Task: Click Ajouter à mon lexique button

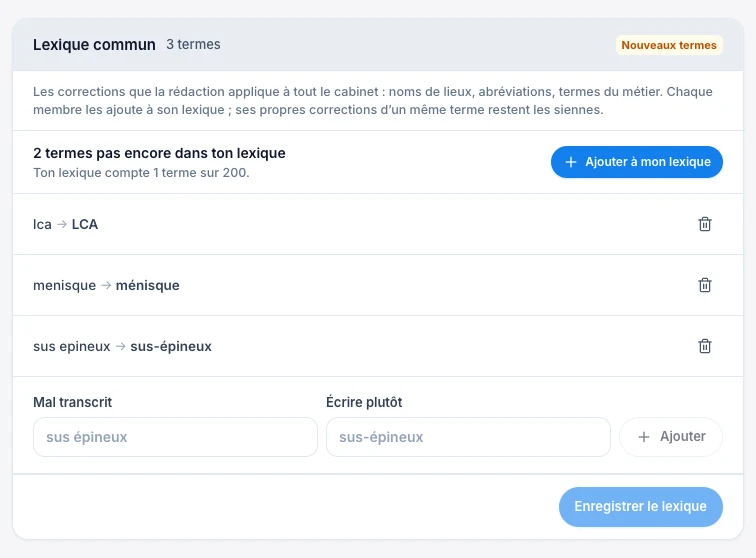Action: (636, 162)
